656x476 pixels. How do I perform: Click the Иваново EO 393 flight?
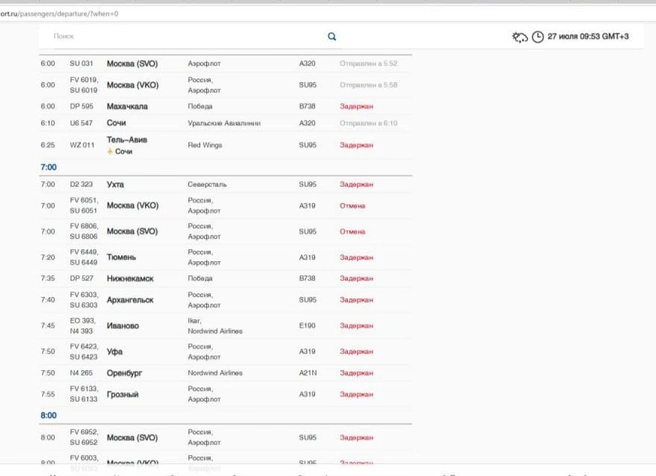pyautogui.click(x=226, y=326)
